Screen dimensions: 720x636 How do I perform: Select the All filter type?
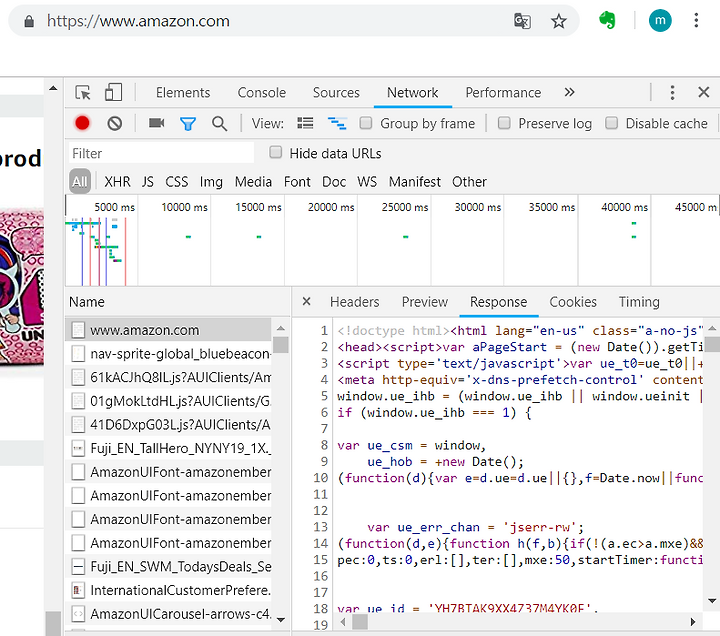coord(79,182)
